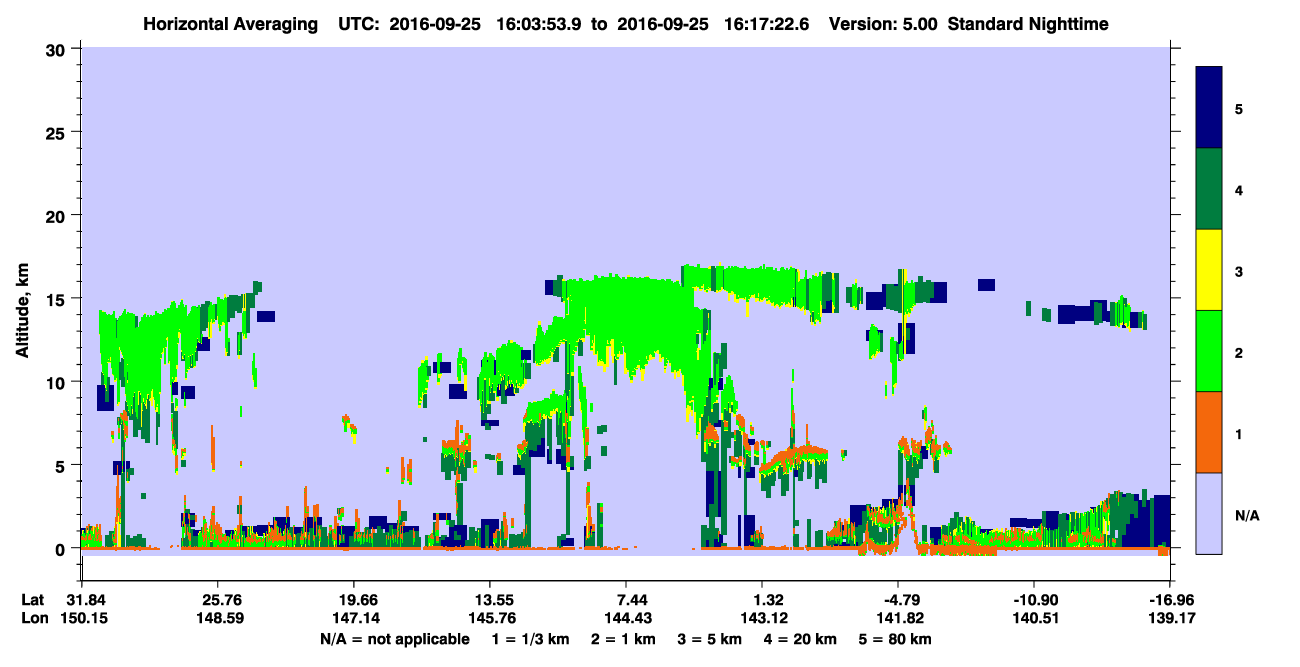Click the colorbar label '5'

coord(1239,108)
